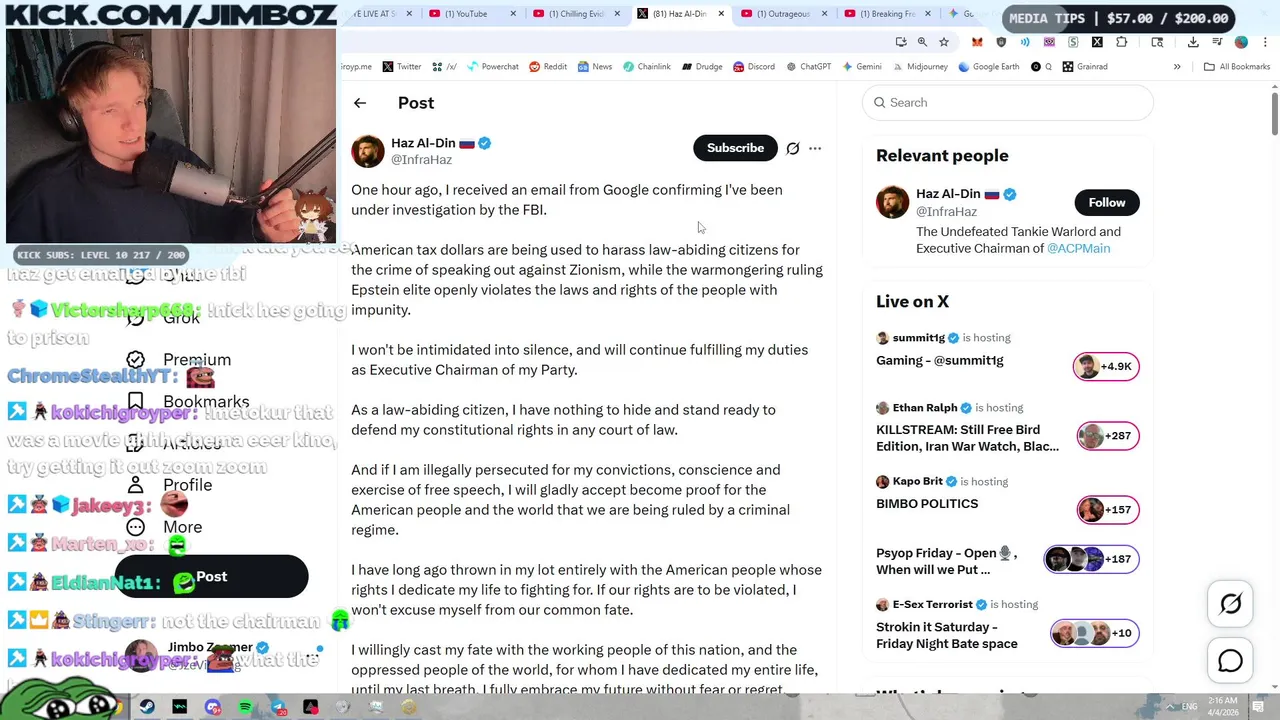Open the Grok floating button
This screenshot has height=720, width=1280.
1230,604
